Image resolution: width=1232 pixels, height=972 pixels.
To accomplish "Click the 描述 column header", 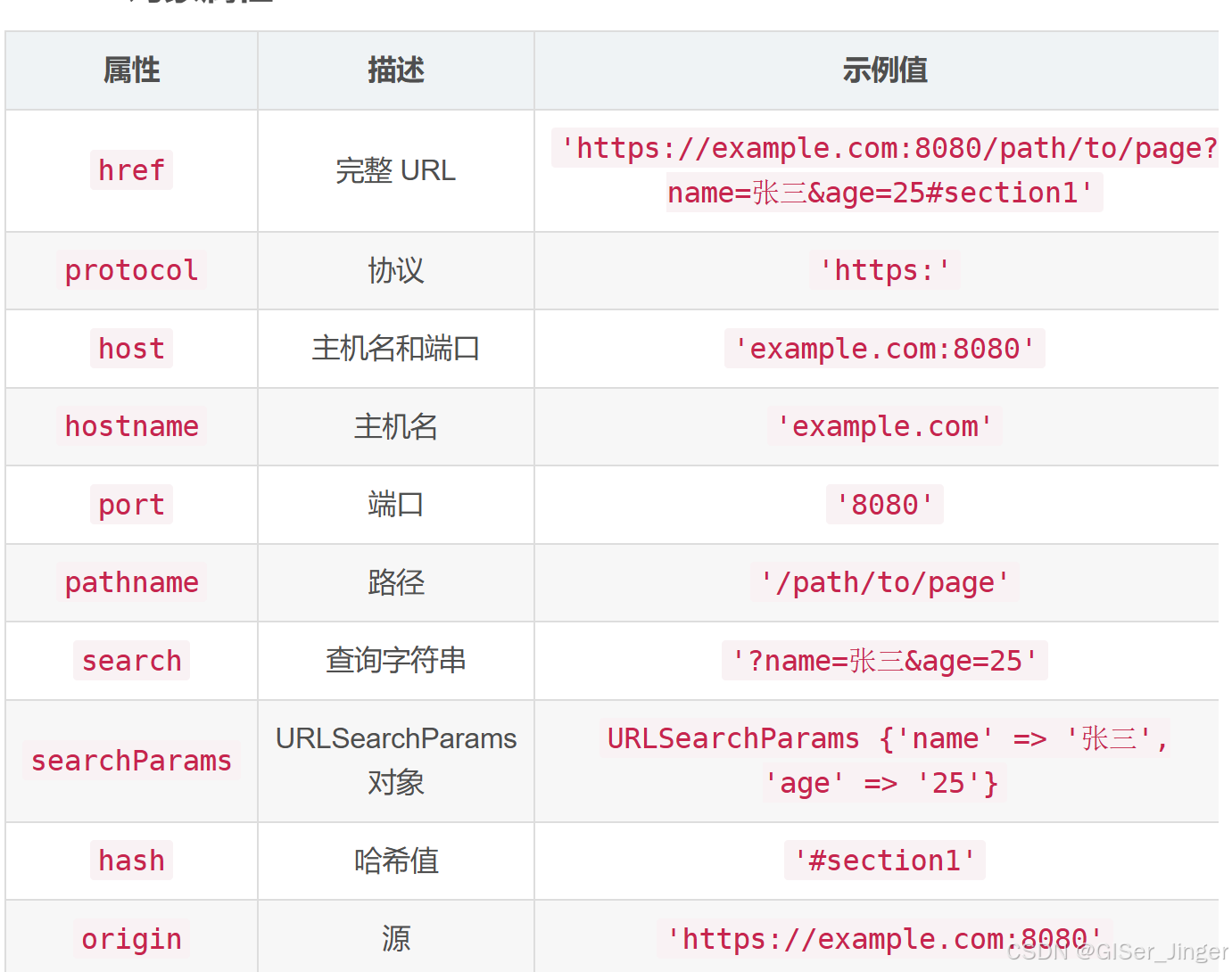I will pos(395,70).
